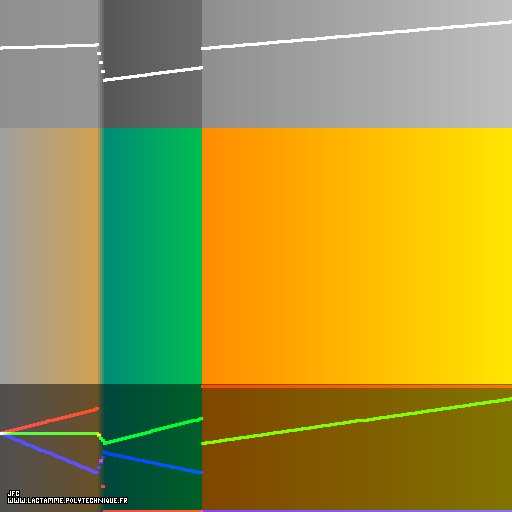
Task: Click the long white rising line at top right
Action: (x=357, y=35)
